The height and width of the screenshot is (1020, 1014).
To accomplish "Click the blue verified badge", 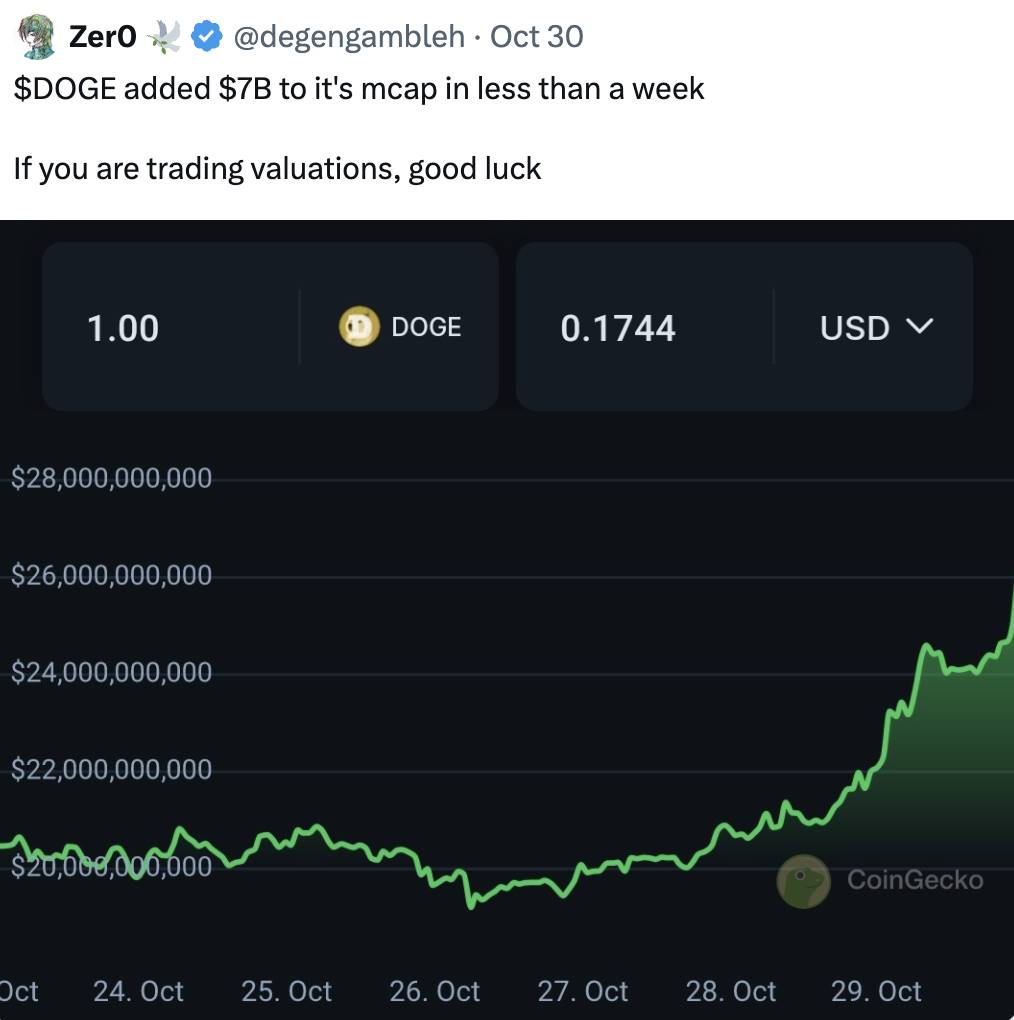I will click(207, 37).
